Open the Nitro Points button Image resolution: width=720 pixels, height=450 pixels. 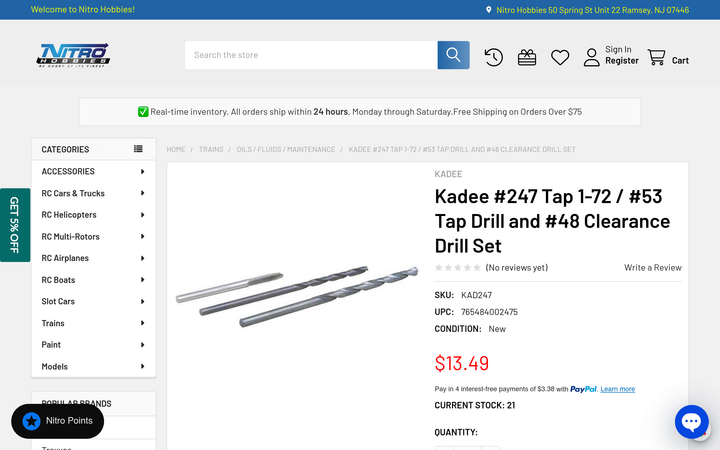(57, 421)
